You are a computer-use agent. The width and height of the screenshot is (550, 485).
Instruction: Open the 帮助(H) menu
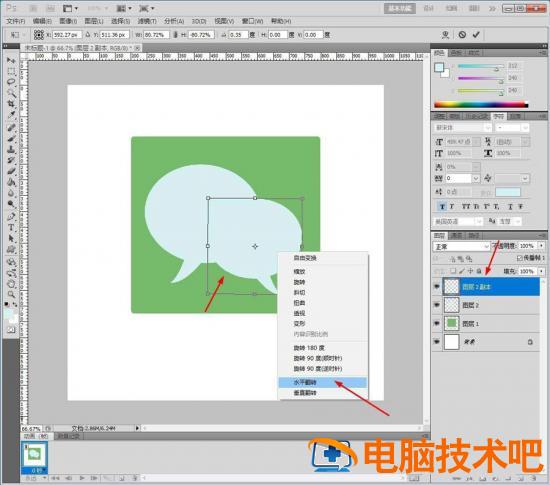pos(281,21)
